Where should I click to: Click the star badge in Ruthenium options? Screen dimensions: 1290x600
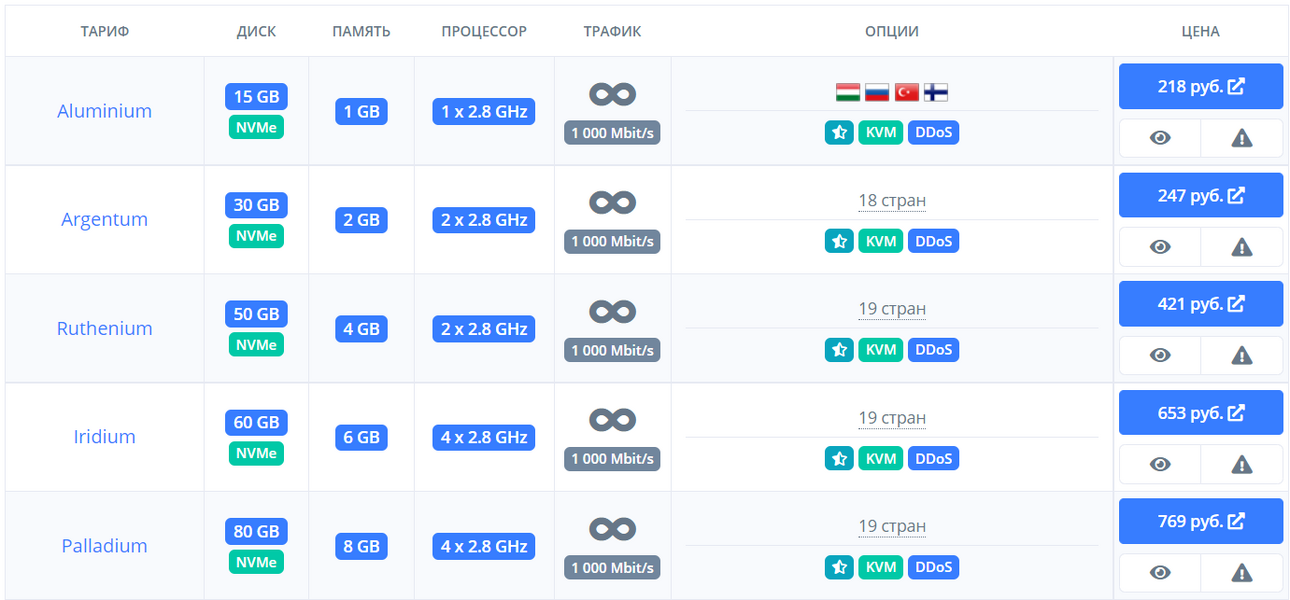839,350
